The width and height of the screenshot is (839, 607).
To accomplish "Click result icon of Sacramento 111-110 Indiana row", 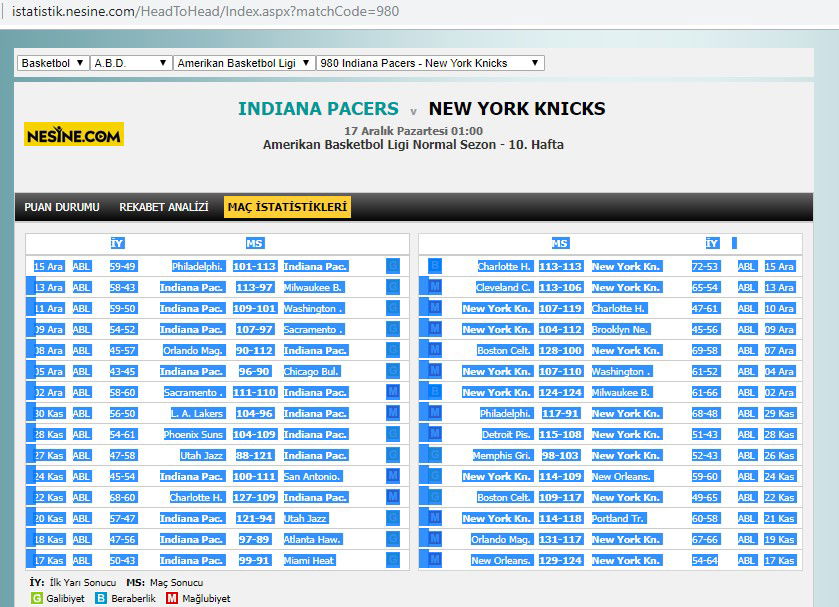I will point(393,392).
